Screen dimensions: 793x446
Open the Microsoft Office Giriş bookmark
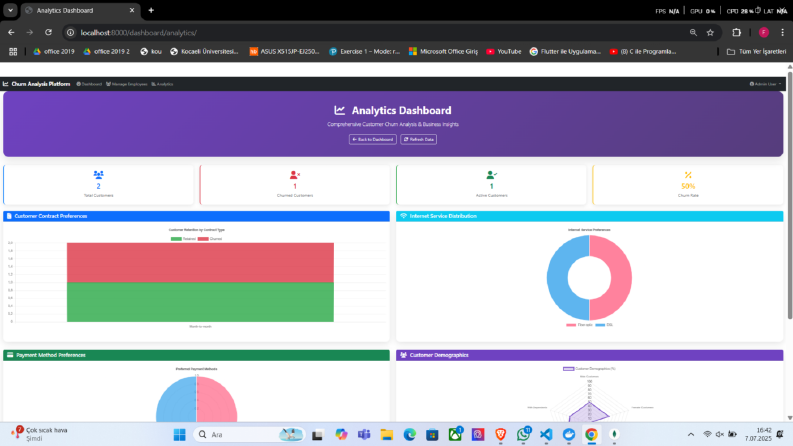pyautogui.click(x=443, y=52)
